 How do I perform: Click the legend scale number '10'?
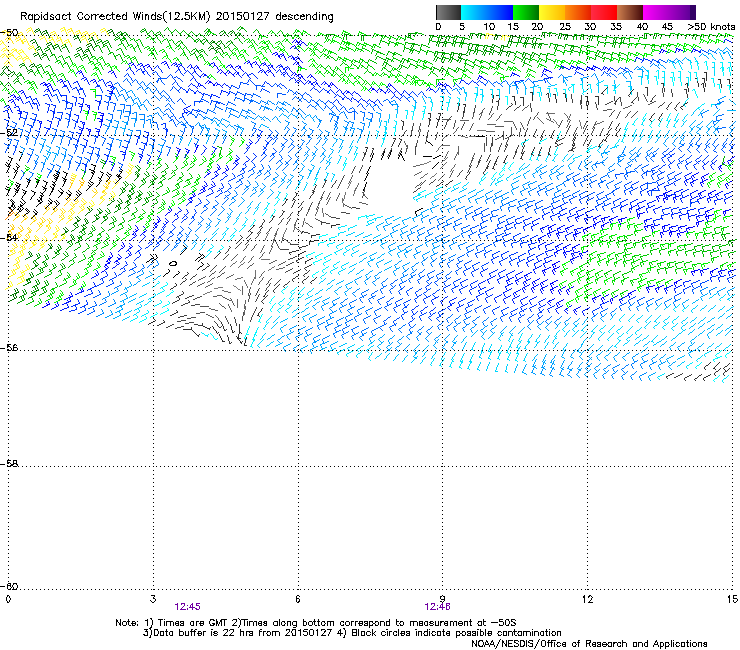pos(489,26)
